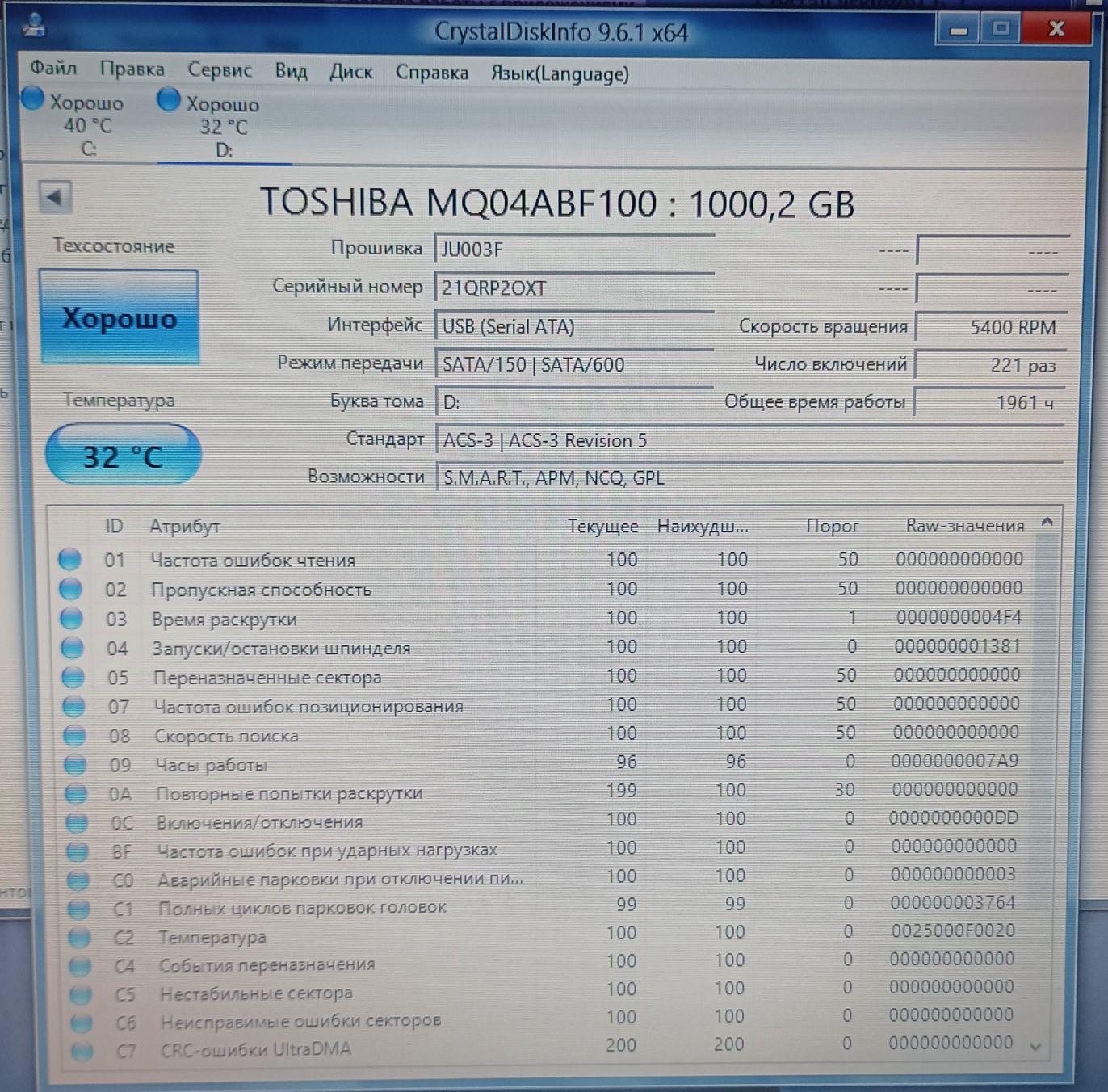Close the CrystalDiskInfo window
Image resolution: width=1108 pixels, height=1092 pixels.
tap(1056, 29)
